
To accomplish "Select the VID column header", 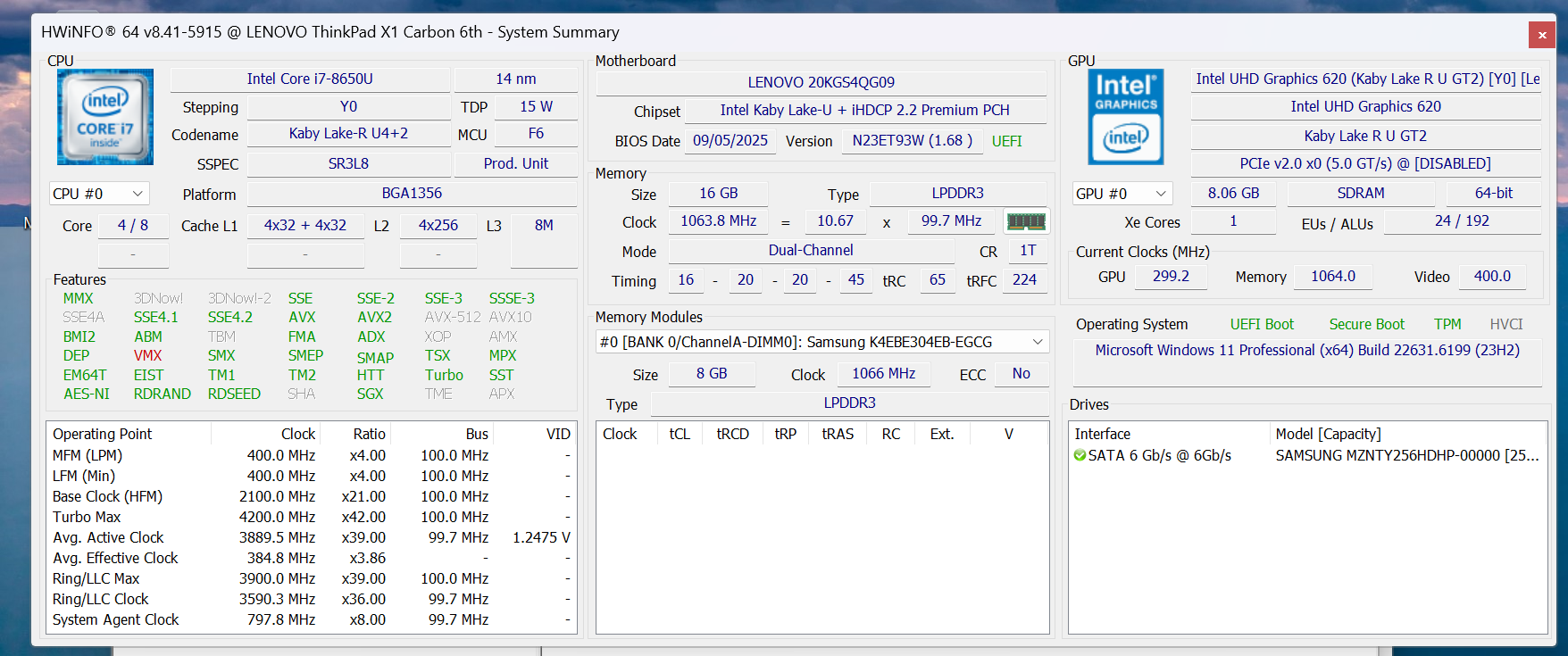I will coord(534,434).
